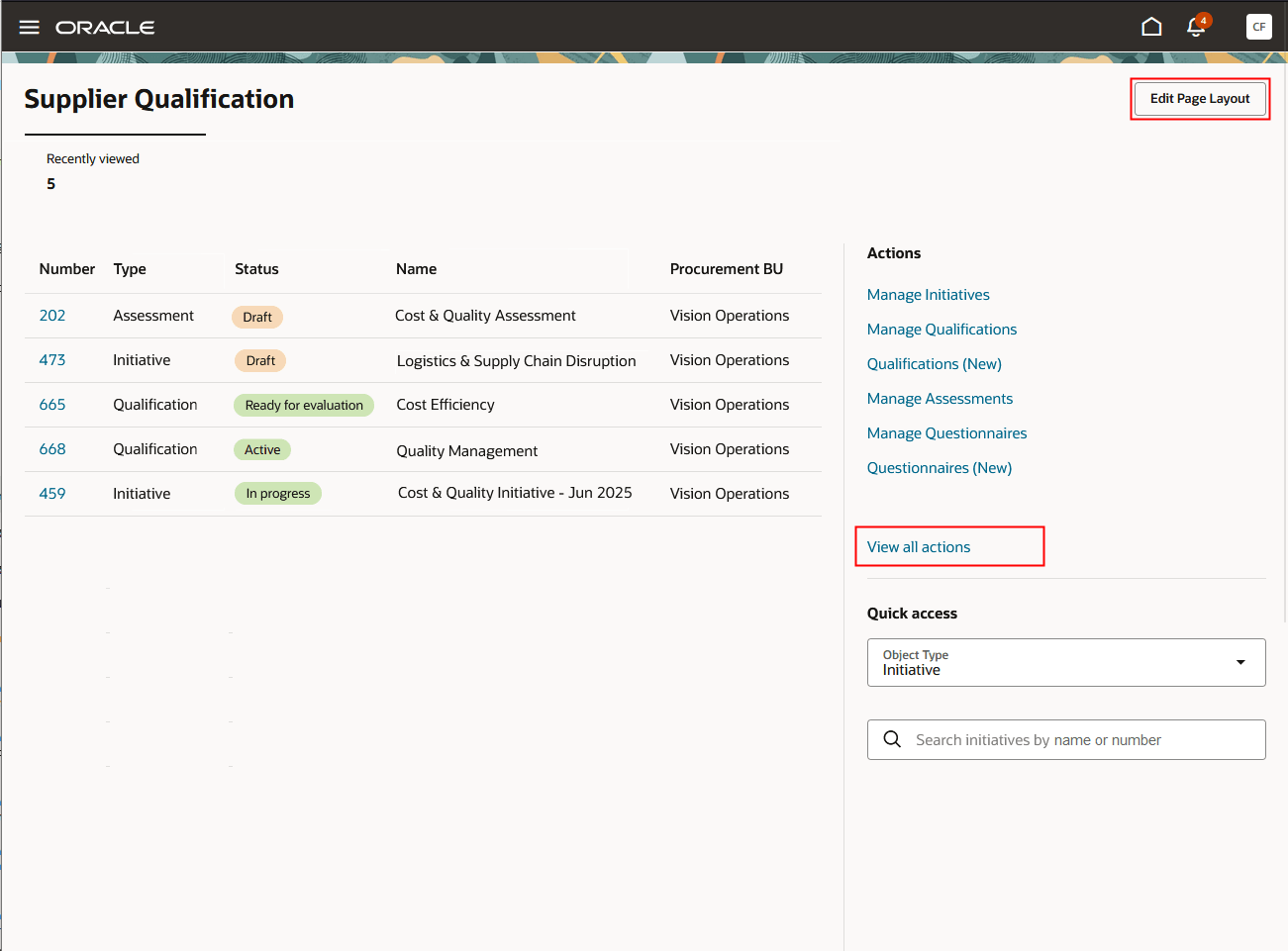Screen dimensions: 1288x951
Task: Click Vision Operations in row 202
Action: pos(730,316)
